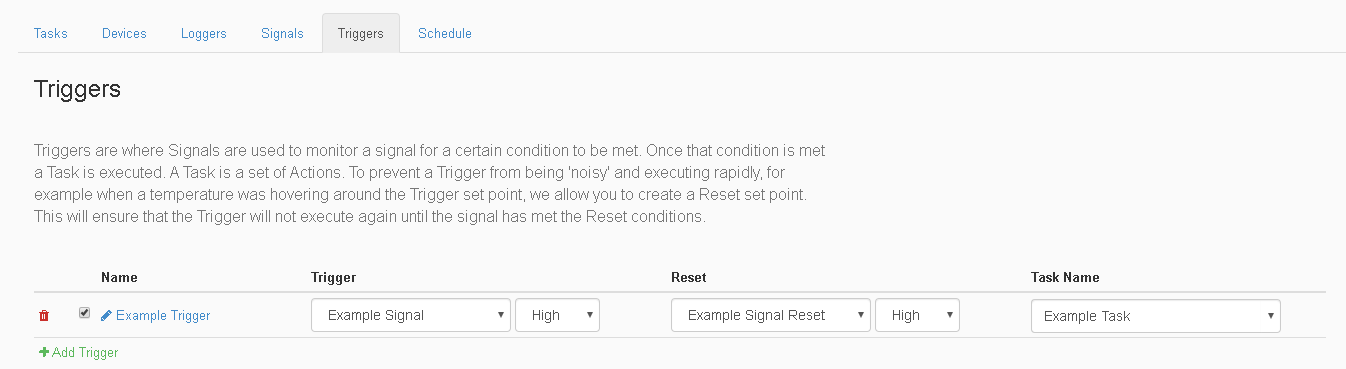Screen dimensions: 1346x369
Task: Open the Loggers tab
Action: tap(204, 33)
